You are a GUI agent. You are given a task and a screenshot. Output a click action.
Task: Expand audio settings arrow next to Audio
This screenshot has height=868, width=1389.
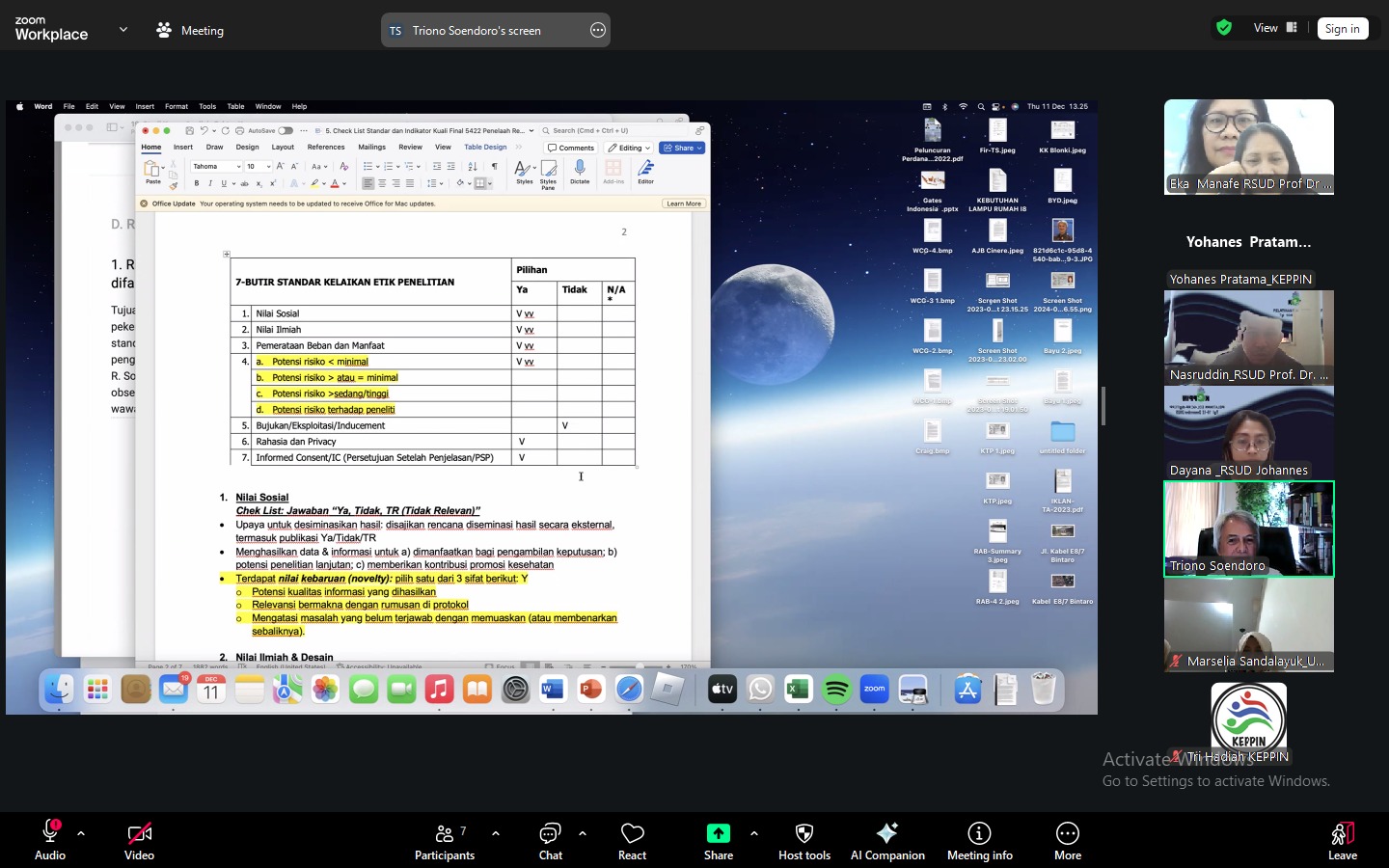click(x=81, y=833)
